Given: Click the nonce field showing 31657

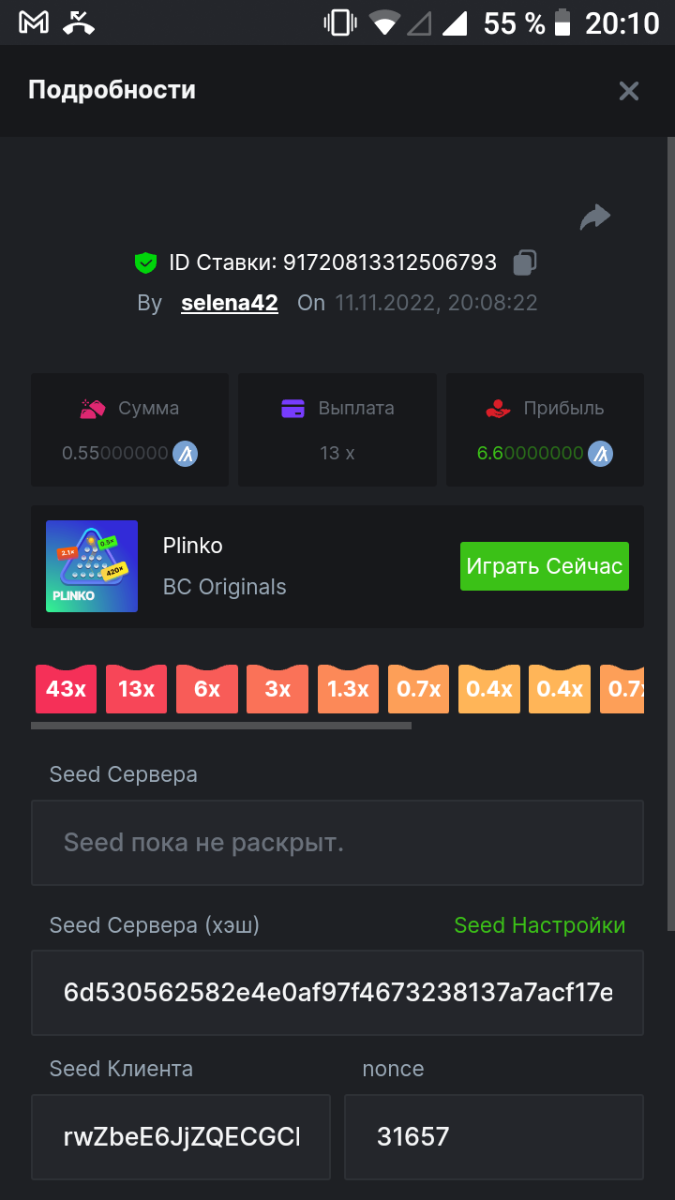Looking at the screenshot, I should pos(493,1136).
